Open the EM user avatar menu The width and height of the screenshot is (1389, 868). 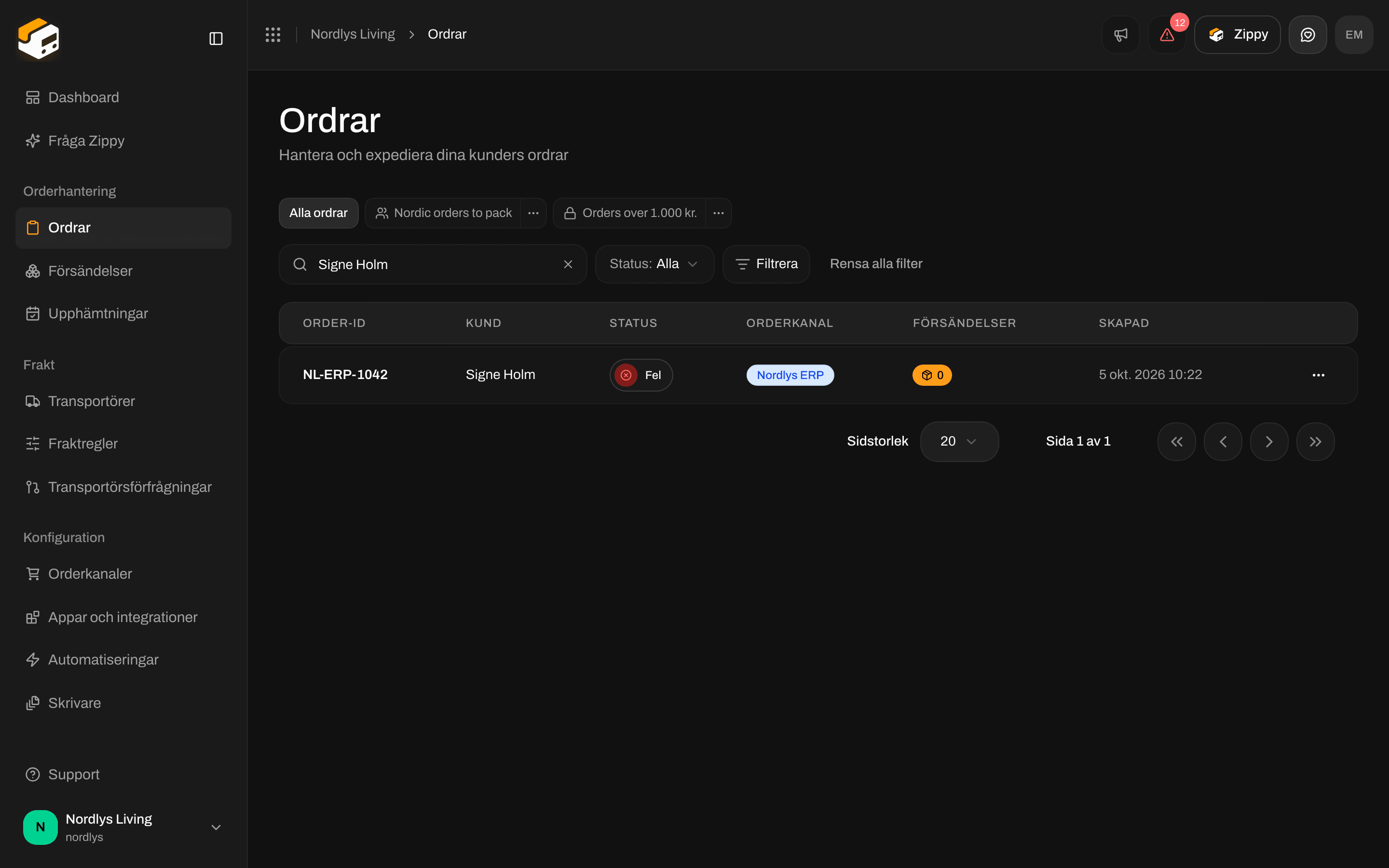point(1354,34)
